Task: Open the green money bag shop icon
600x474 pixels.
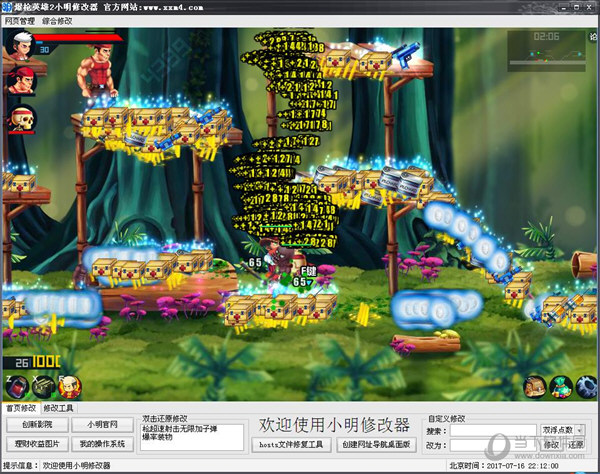Action: tap(561, 387)
